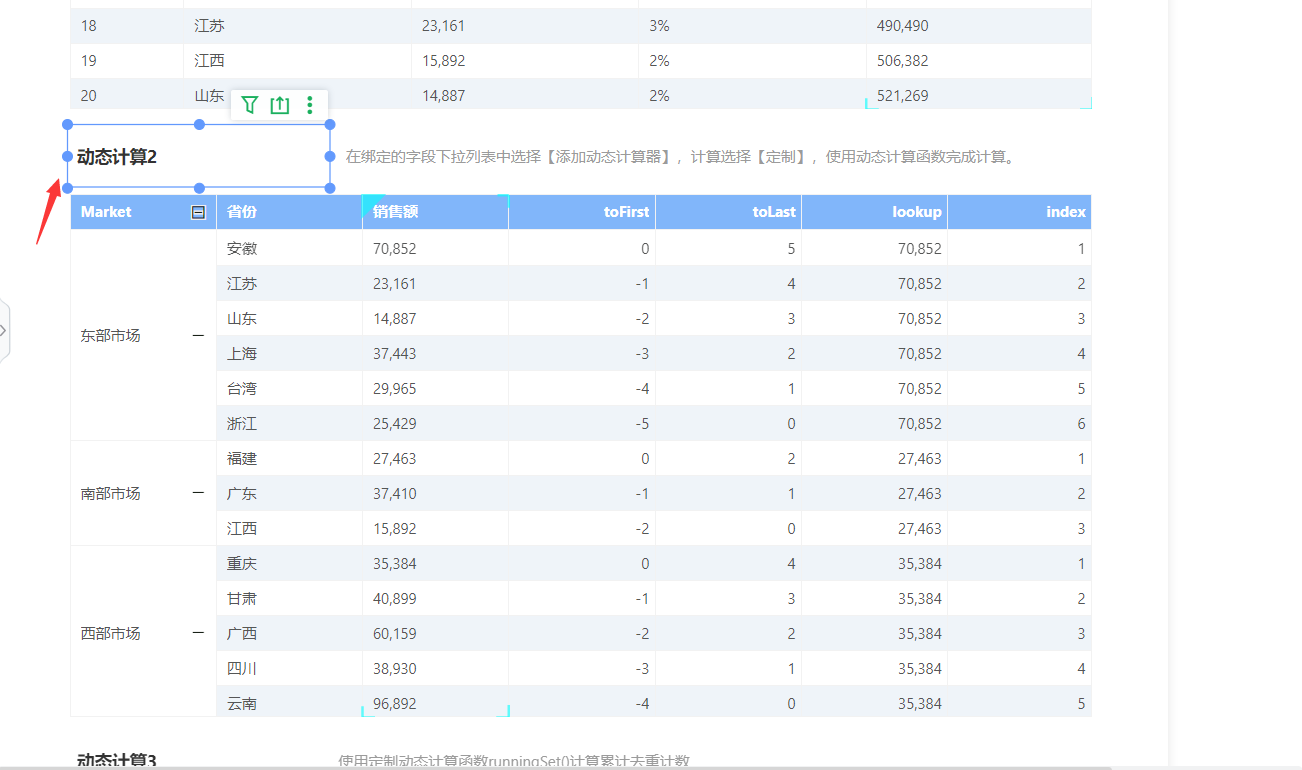
Task: Click the 南部市场 market label
Action: pos(110,493)
